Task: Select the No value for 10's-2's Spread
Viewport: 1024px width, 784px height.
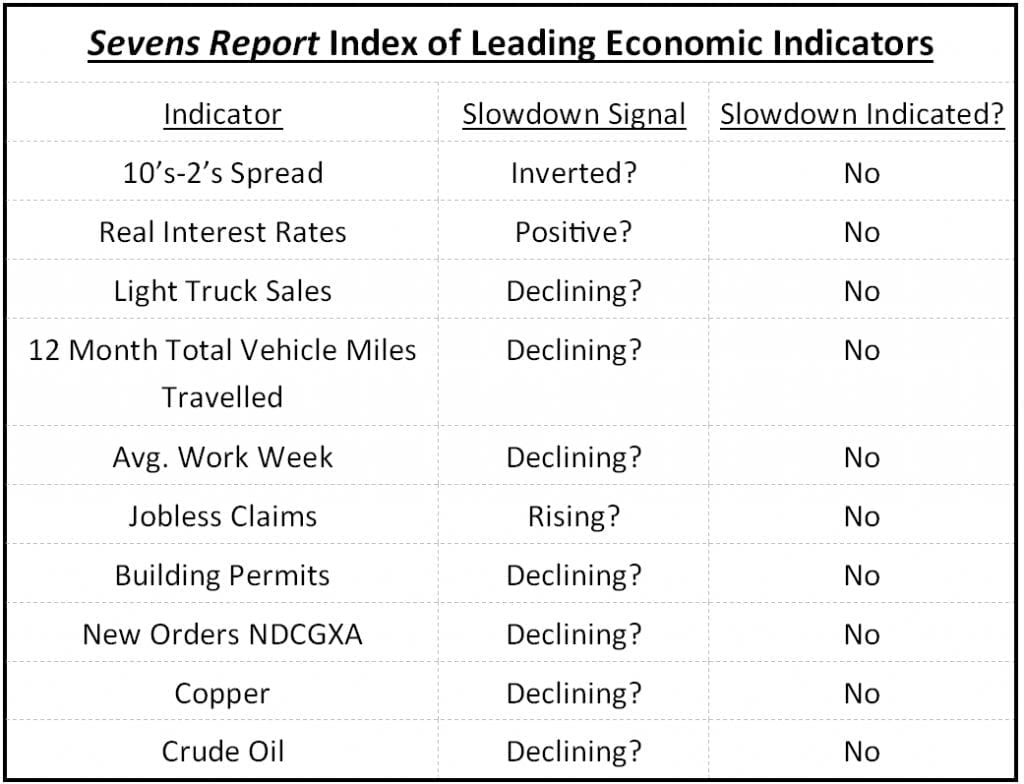Action: (861, 173)
